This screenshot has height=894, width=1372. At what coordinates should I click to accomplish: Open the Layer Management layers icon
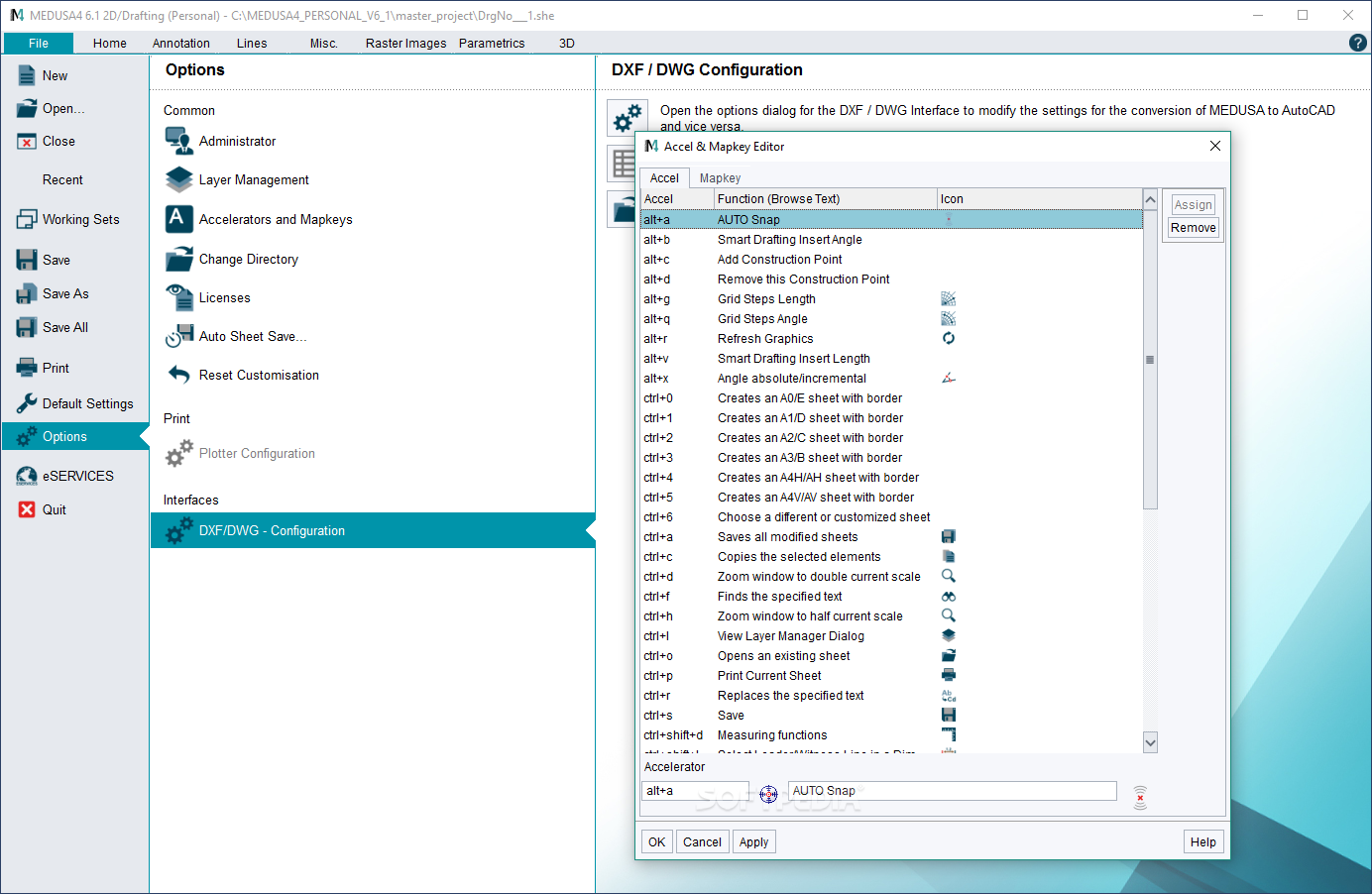click(179, 180)
